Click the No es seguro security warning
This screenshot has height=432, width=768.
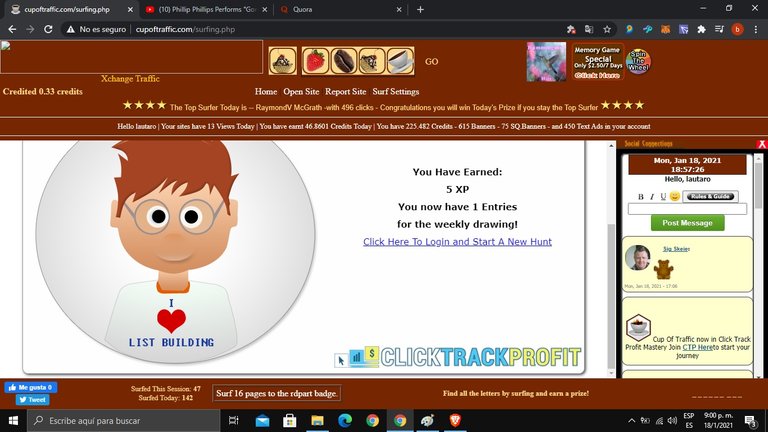coord(96,29)
